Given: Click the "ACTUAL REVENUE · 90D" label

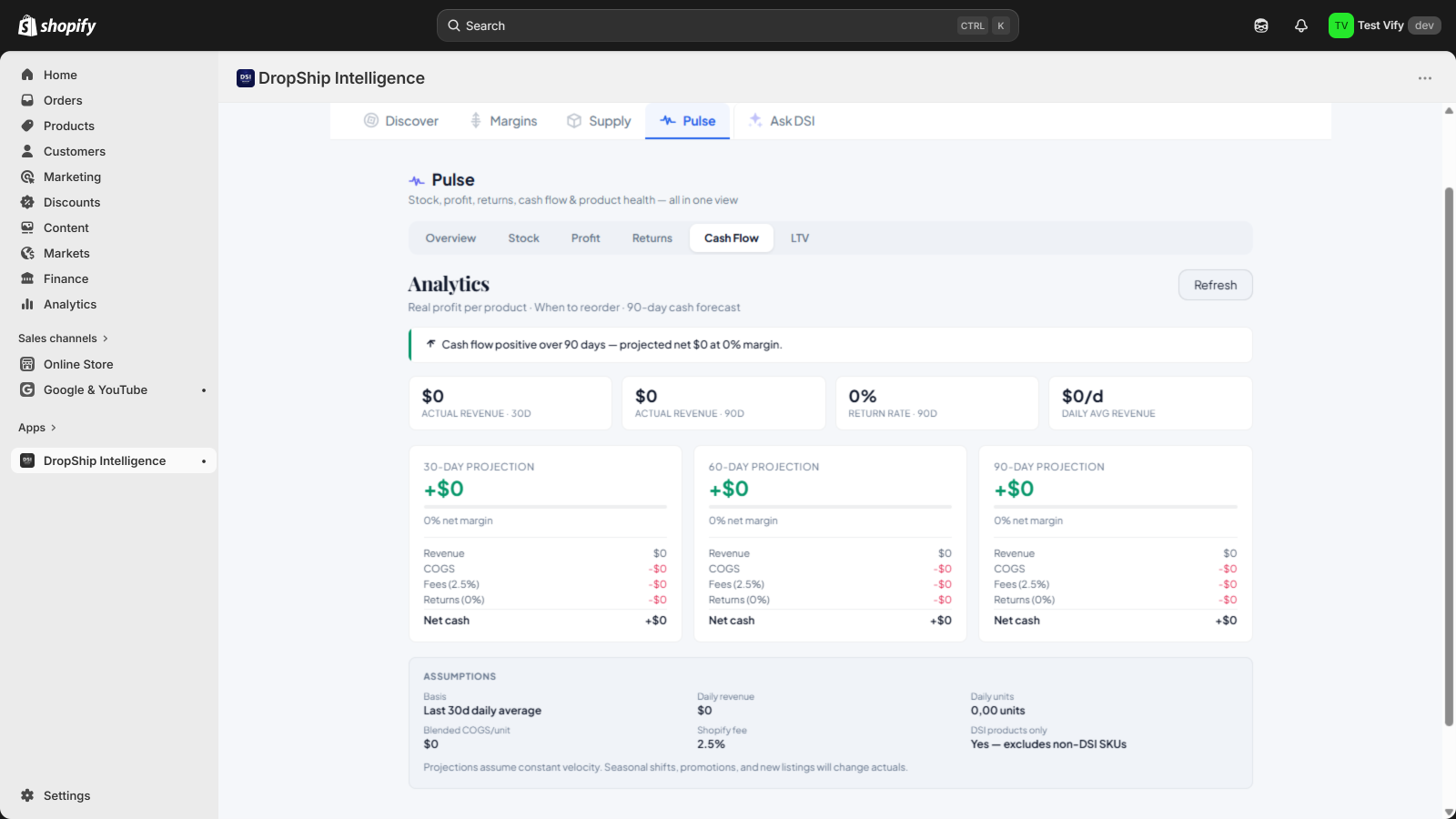Looking at the screenshot, I should coord(690,414).
